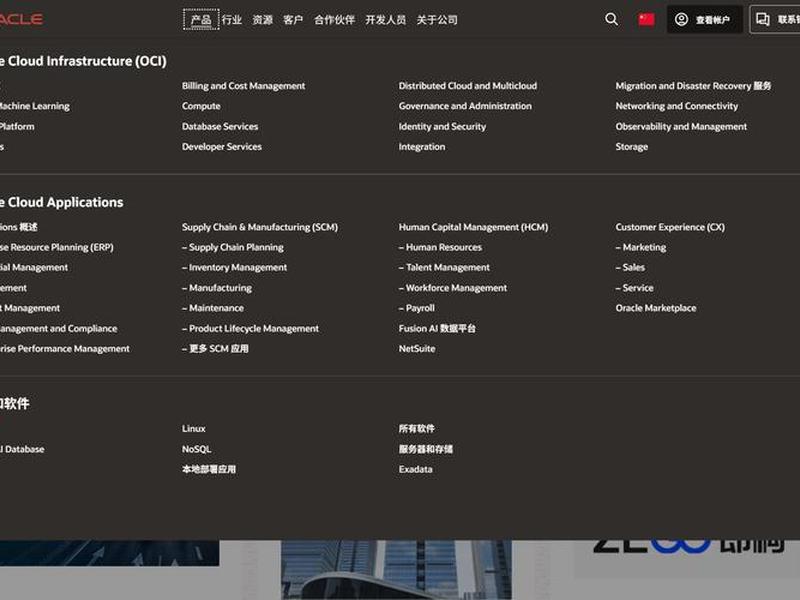800x600 pixels.
Task: Open Cloud Applications heading link
Action: [x=61, y=203]
